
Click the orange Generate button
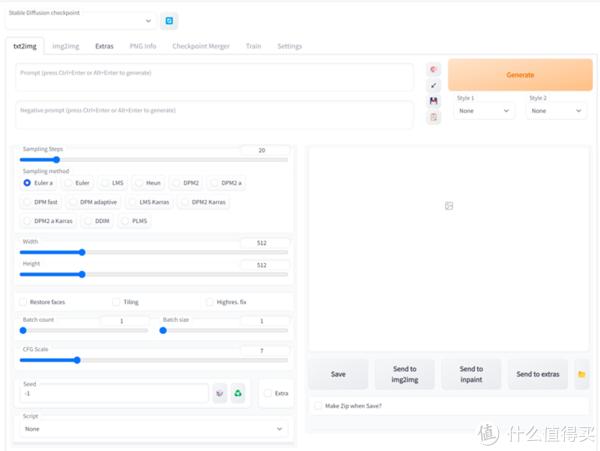point(520,75)
